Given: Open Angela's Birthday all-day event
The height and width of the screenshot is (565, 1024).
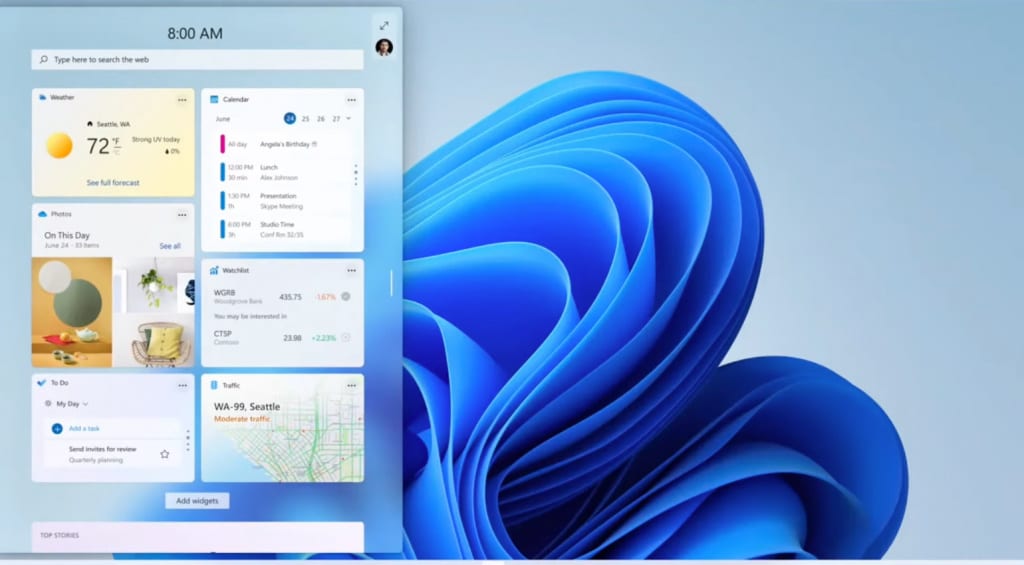Looking at the screenshot, I should click(x=286, y=144).
